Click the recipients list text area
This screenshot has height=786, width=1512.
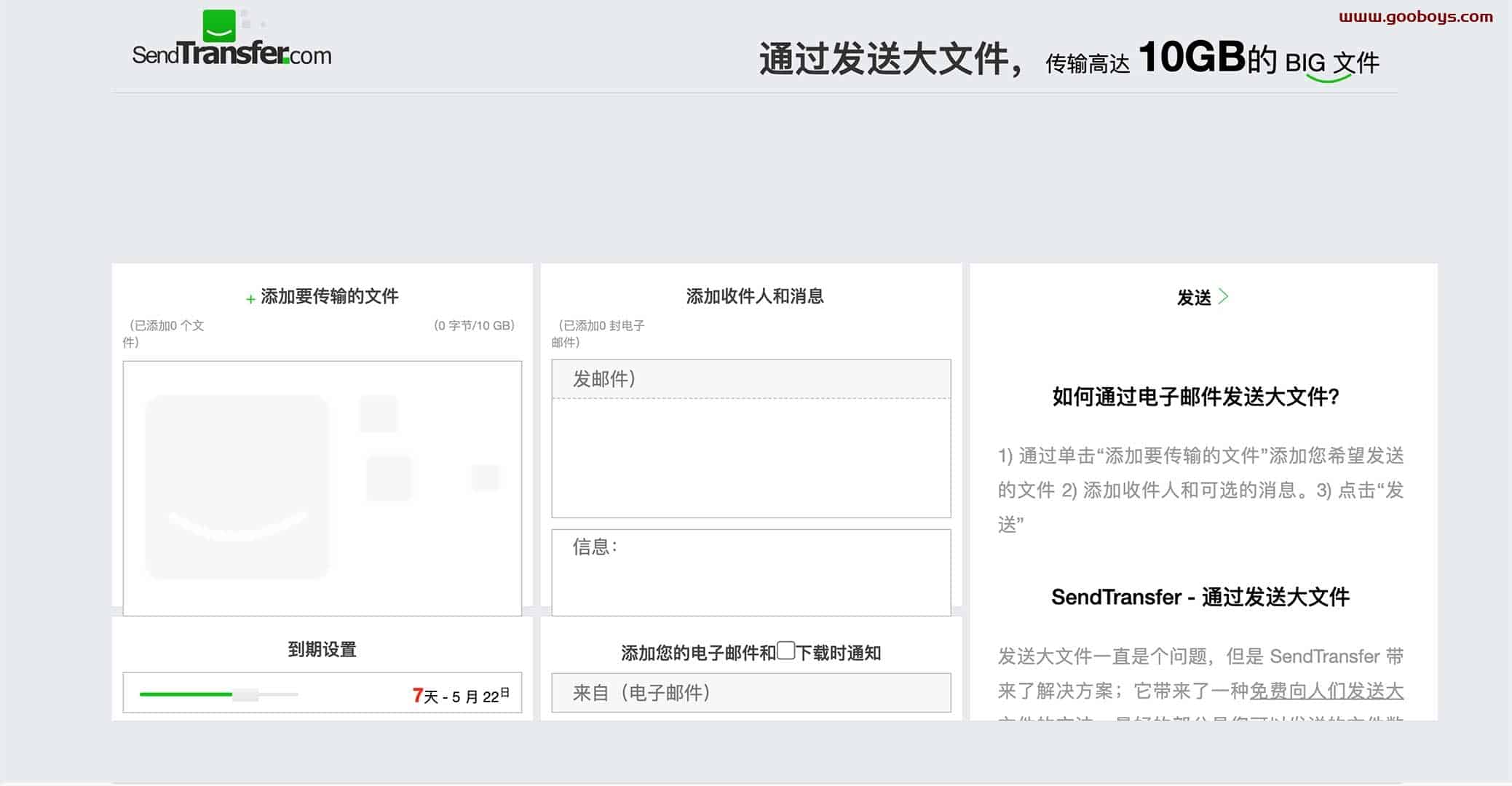tap(751, 458)
